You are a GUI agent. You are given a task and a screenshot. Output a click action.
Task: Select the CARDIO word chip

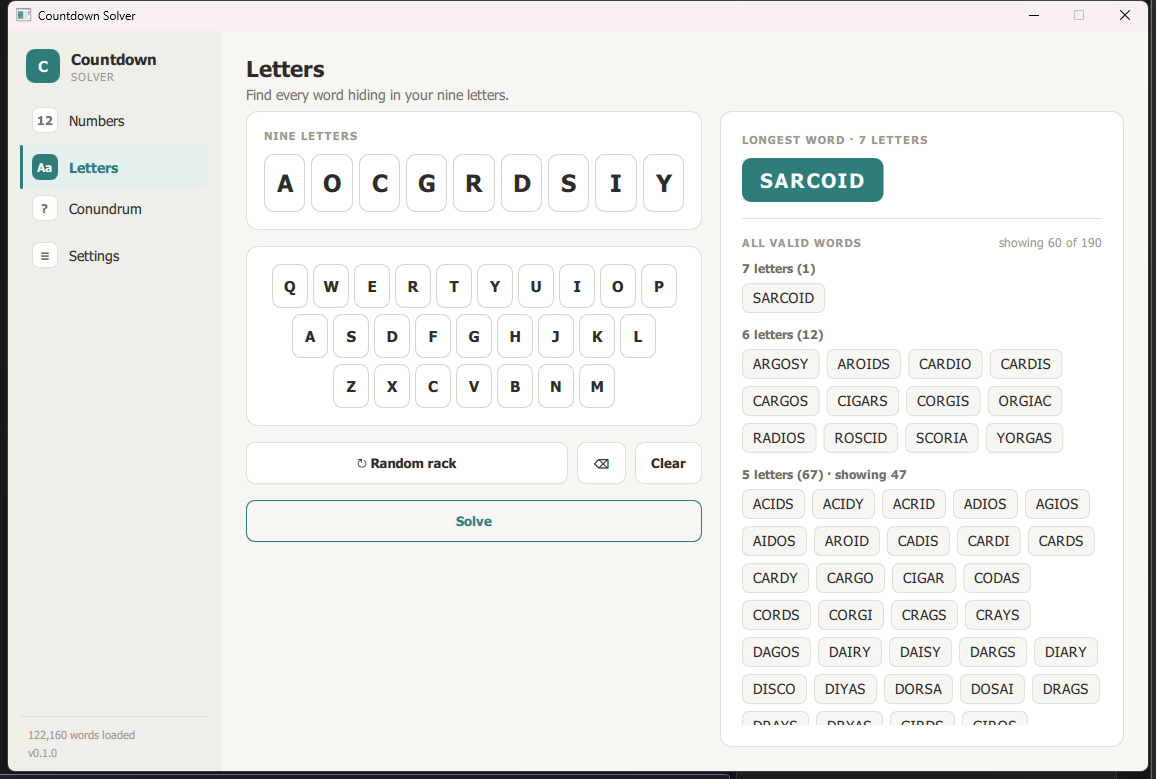point(945,364)
